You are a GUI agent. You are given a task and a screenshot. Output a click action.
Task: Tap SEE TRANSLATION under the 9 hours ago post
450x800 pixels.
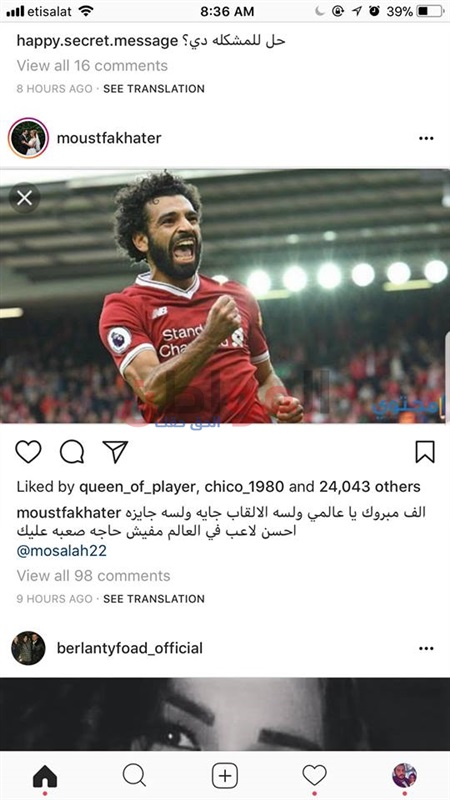tap(154, 598)
